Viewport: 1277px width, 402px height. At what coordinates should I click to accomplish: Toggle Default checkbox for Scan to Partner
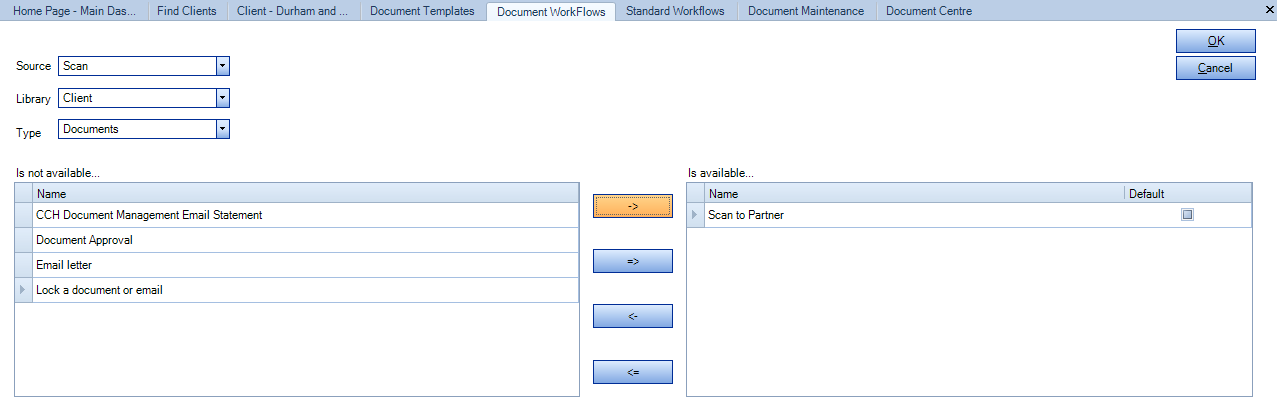point(1187,215)
